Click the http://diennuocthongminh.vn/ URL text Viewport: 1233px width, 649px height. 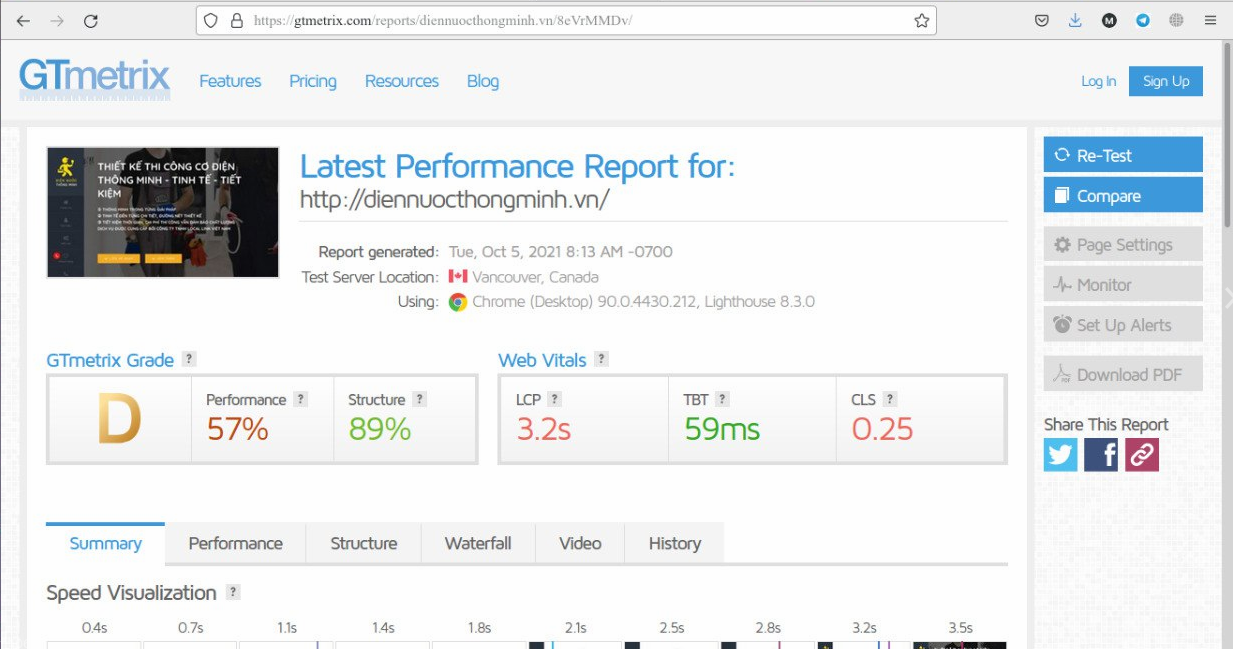(x=455, y=199)
